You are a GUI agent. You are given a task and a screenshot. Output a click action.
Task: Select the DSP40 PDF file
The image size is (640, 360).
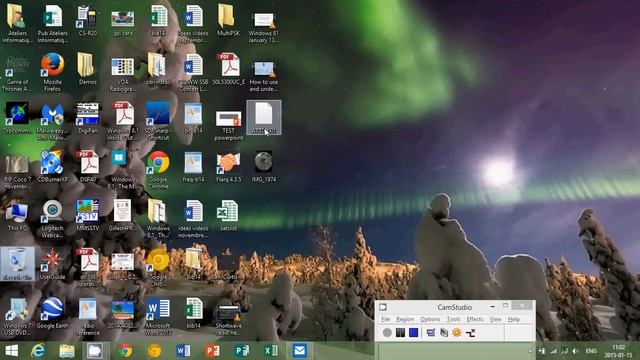click(88, 167)
